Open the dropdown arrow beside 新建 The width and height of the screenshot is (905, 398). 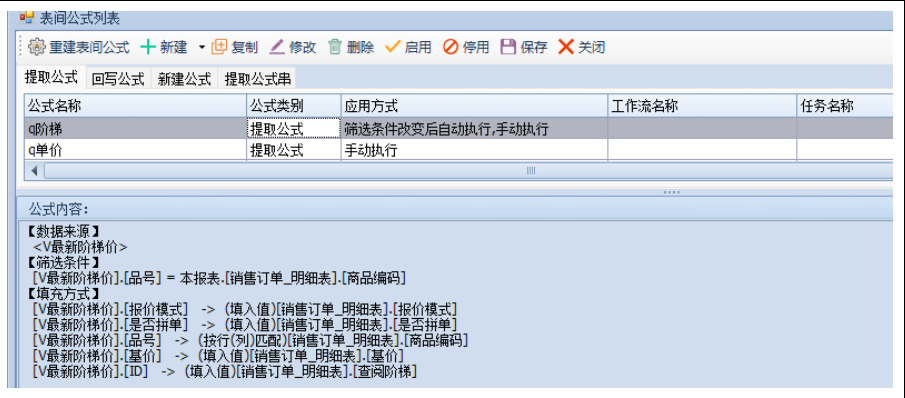(202, 47)
